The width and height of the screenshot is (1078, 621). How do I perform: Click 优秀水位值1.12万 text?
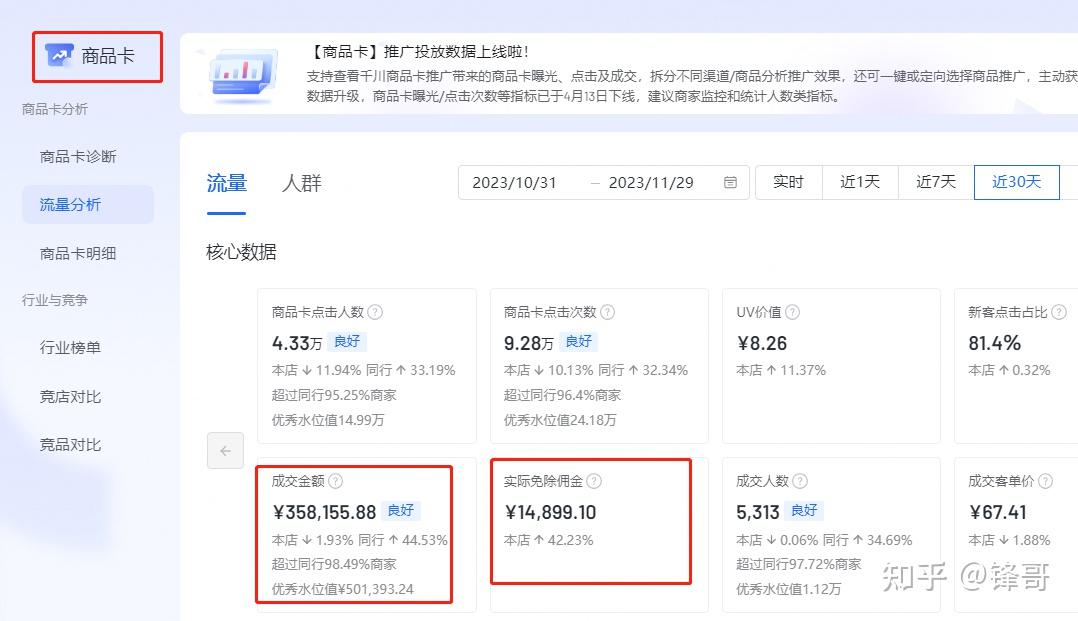pos(789,589)
